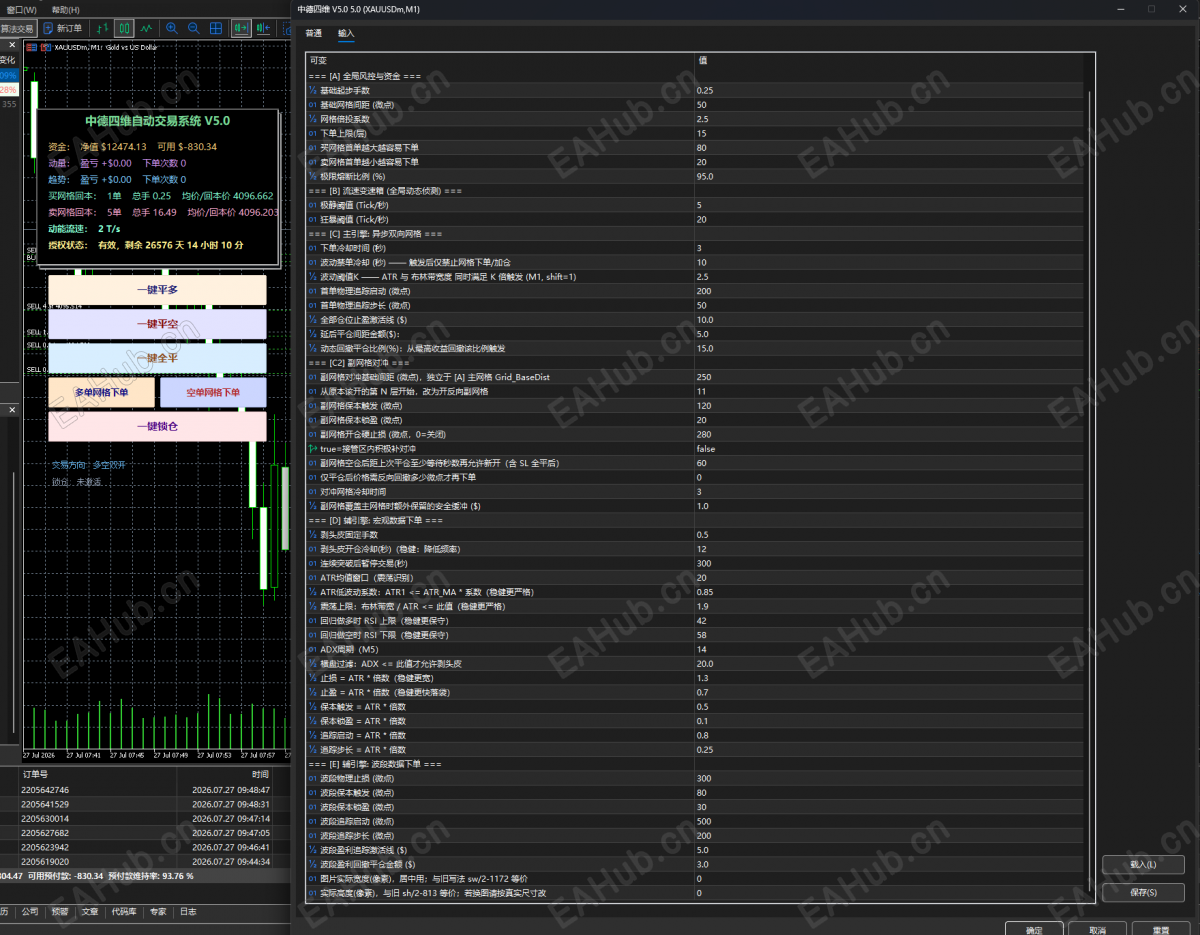1200x935 pixels.
Task: Open the 文章 articles tab in toolbox
Action: click(90, 912)
